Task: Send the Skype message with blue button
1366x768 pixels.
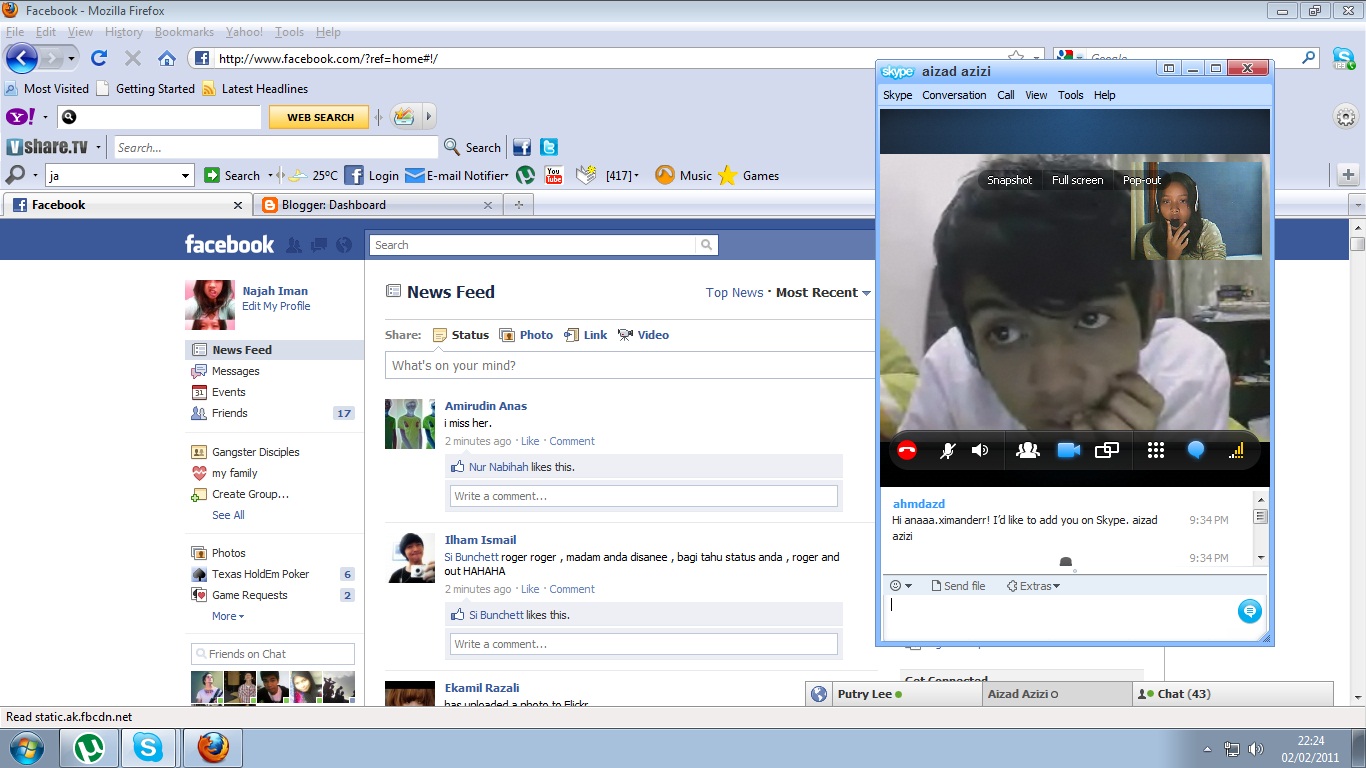Action: point(1249,611)
